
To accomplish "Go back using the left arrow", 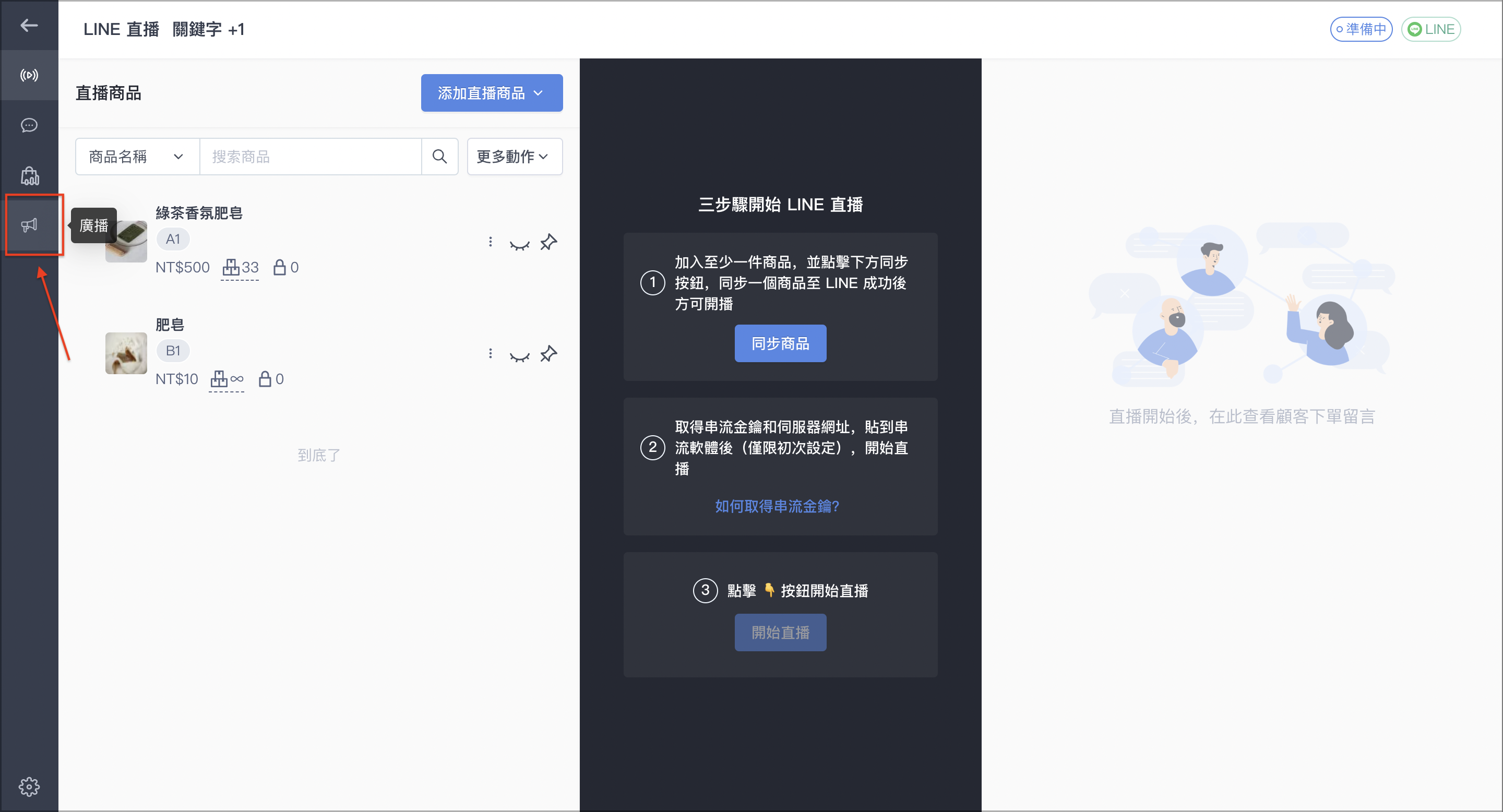I will click(x=29, y=25).
